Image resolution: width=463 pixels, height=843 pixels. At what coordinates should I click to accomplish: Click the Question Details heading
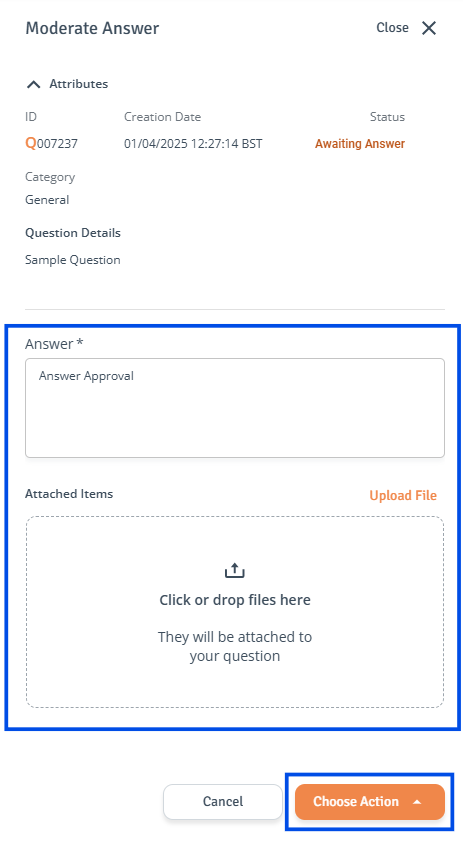[x=73, y=233]
